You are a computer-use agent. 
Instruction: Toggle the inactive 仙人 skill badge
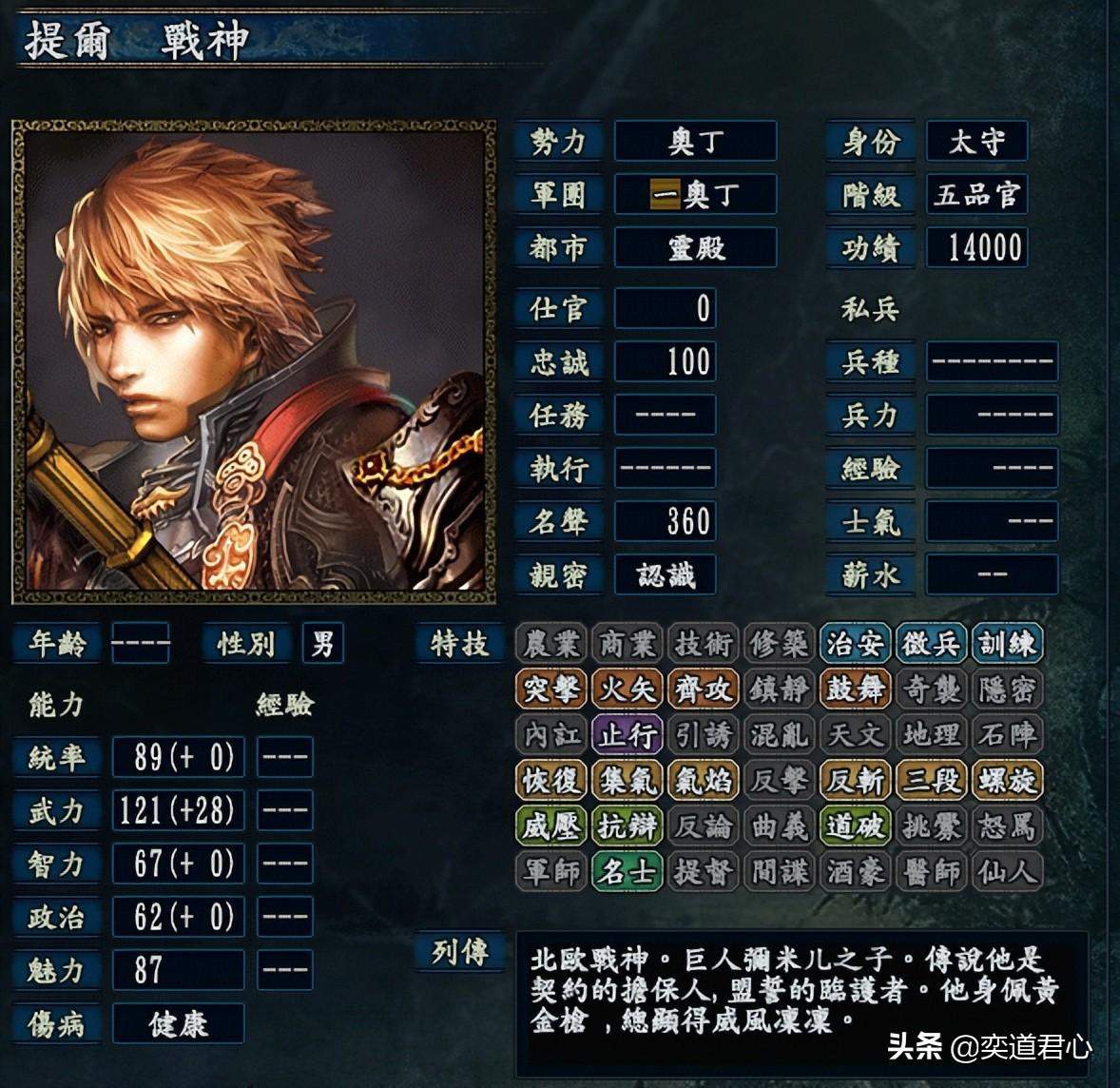1007,871
